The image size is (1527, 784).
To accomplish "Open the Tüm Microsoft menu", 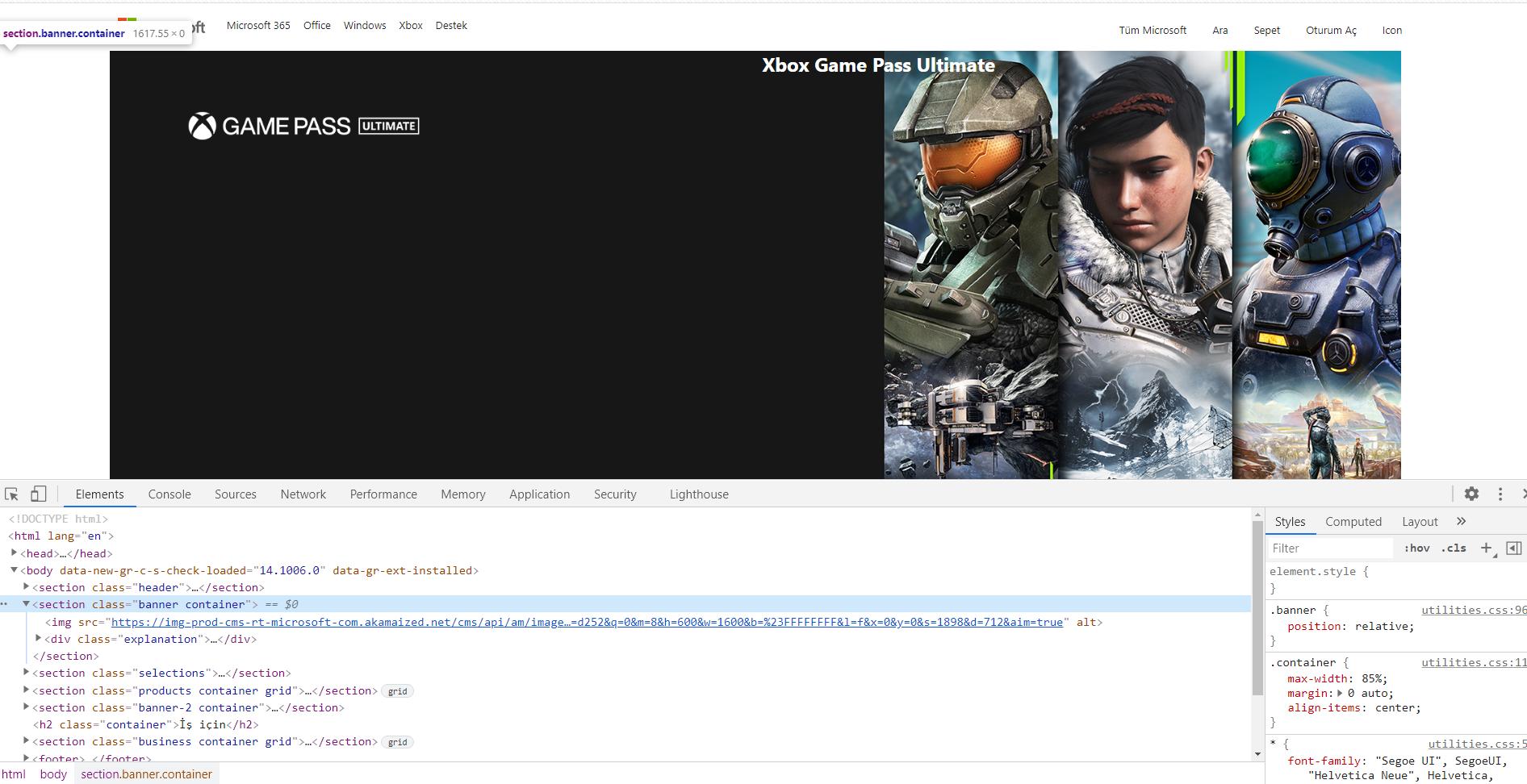I will 1153,31.
